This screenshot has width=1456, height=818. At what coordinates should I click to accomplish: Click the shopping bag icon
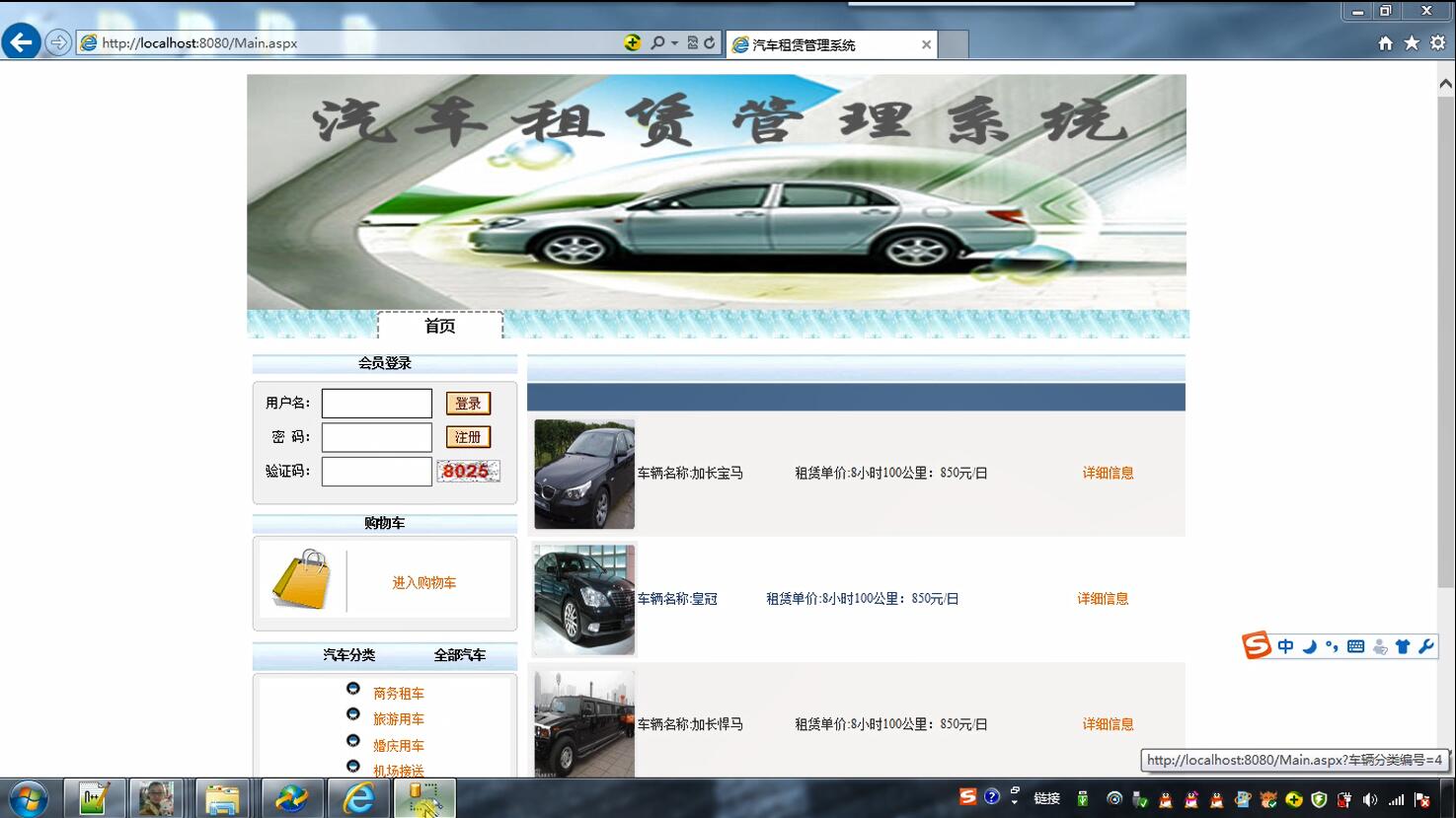point(302,579)
